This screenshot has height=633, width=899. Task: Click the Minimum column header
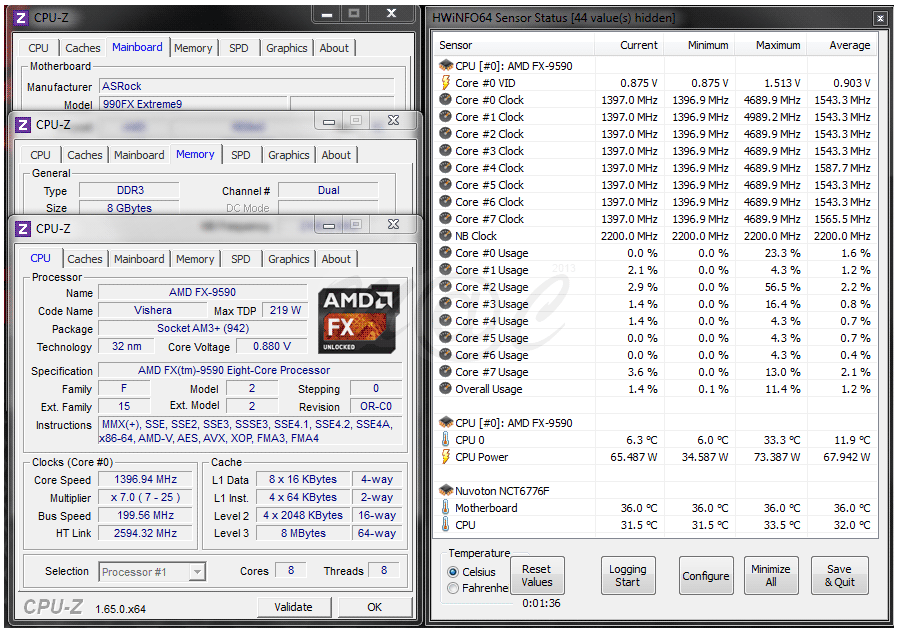coord(699,45)
